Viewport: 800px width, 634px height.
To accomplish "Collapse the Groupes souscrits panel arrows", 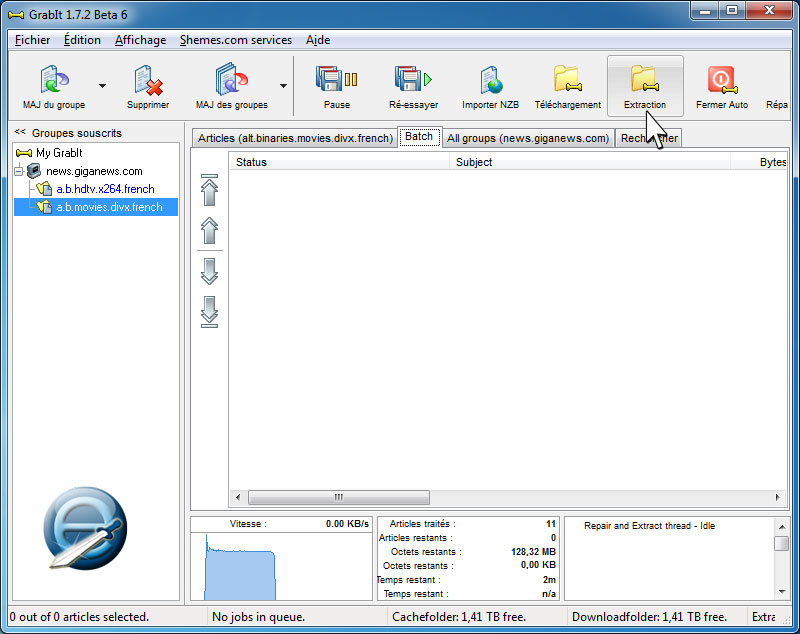I will pos(20,132).
